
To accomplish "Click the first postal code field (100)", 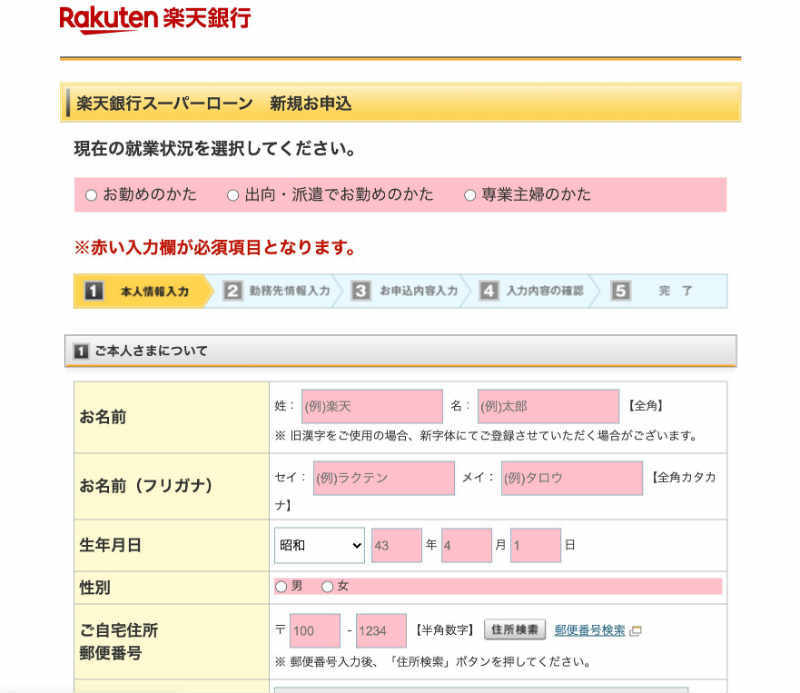I will [315, 630].
